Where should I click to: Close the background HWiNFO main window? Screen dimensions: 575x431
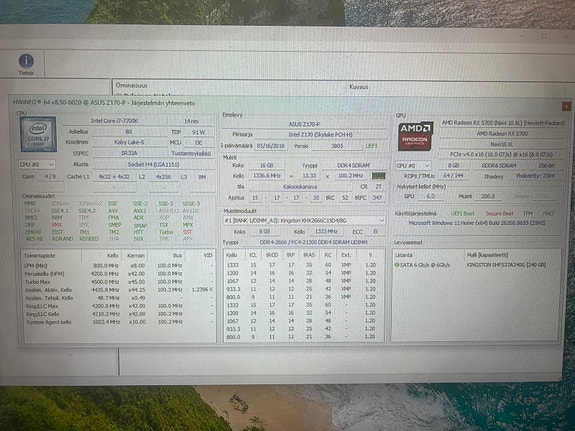pyautogui.click(x=566, y=36)
